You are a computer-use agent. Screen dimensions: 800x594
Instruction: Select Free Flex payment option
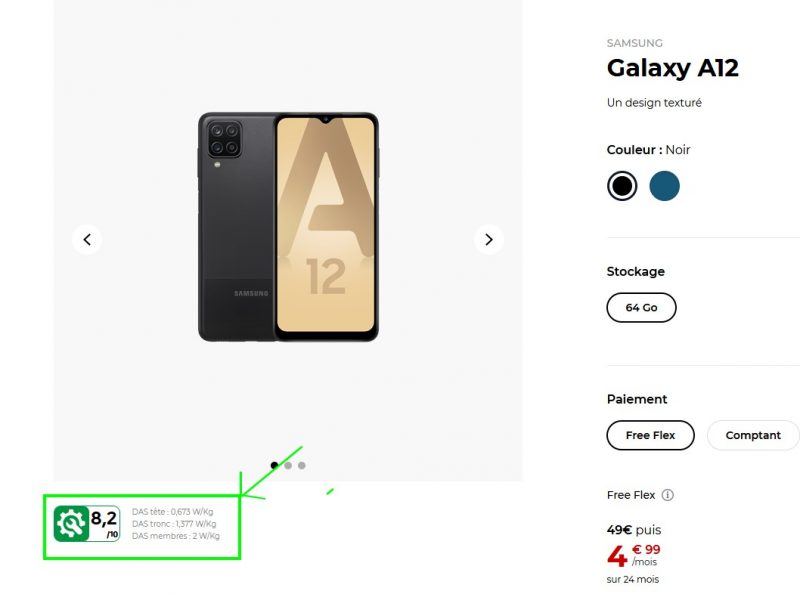click(650, 435)
